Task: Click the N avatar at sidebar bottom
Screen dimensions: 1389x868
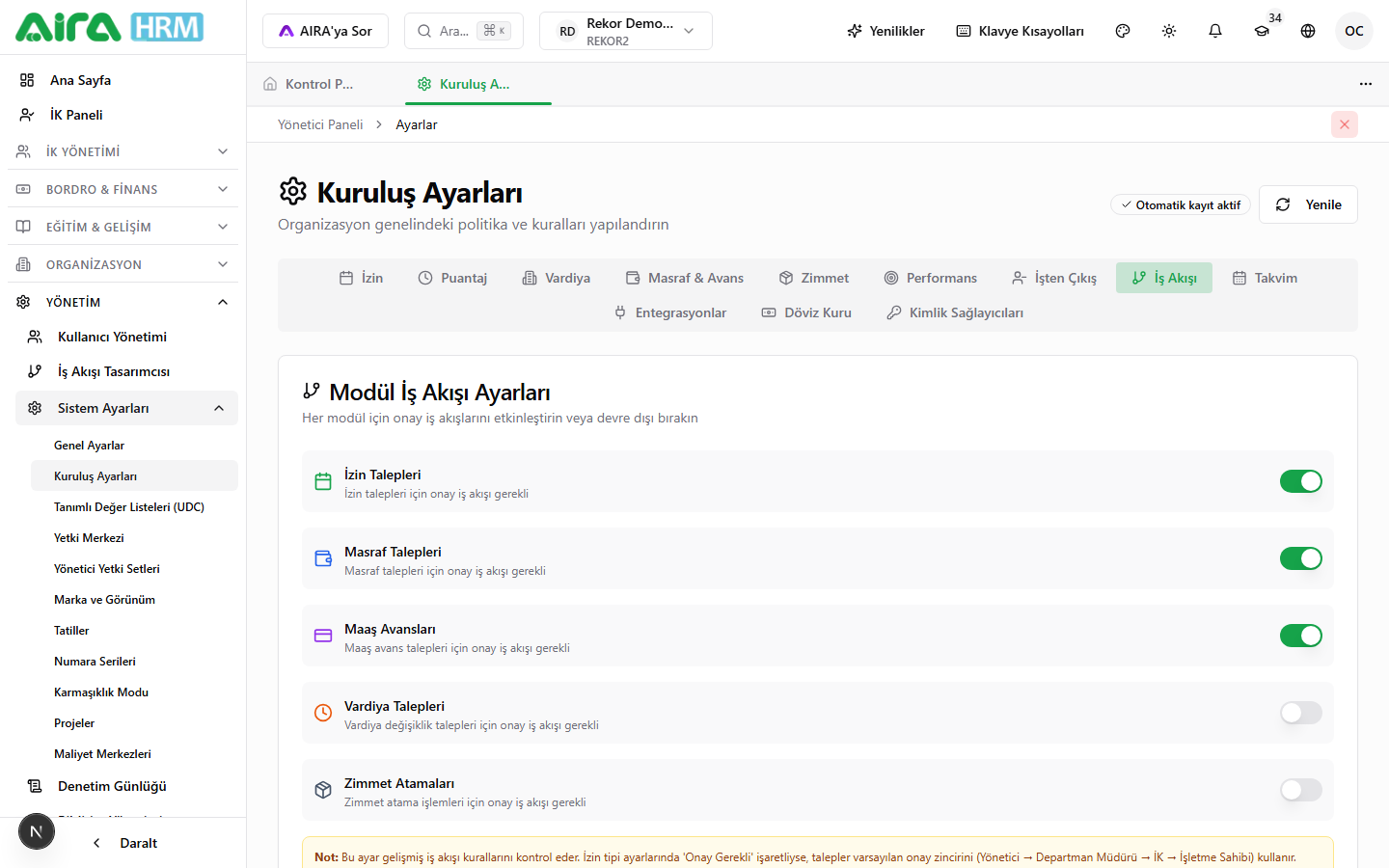Action: [x=37, y=831]
